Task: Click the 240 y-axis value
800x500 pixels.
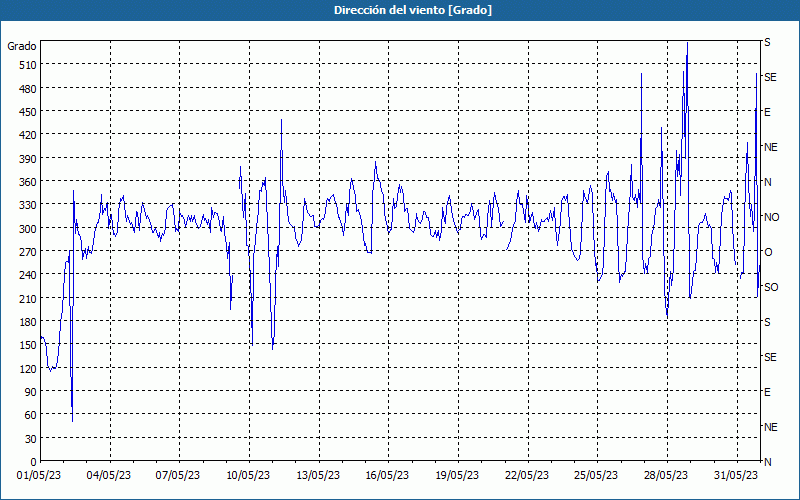Action: point(28,276)
